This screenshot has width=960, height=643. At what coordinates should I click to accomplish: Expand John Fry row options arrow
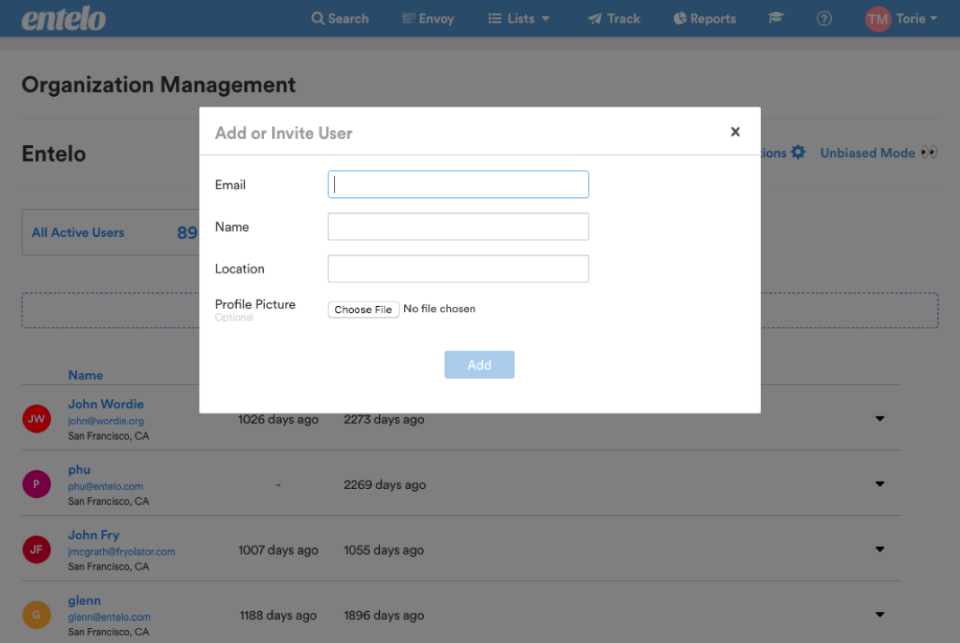point(880,549)
